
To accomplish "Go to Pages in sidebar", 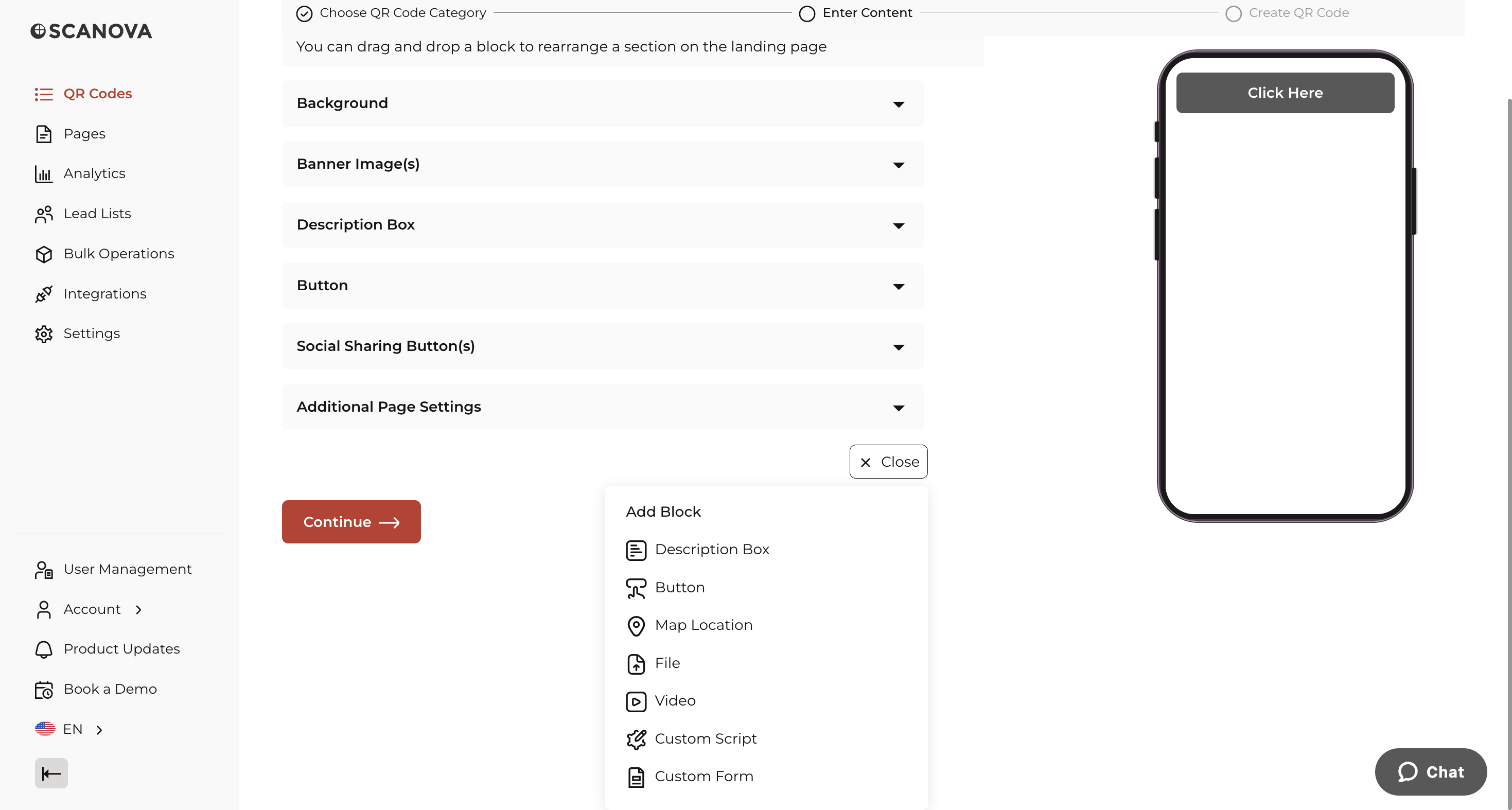I will (84, 134).
